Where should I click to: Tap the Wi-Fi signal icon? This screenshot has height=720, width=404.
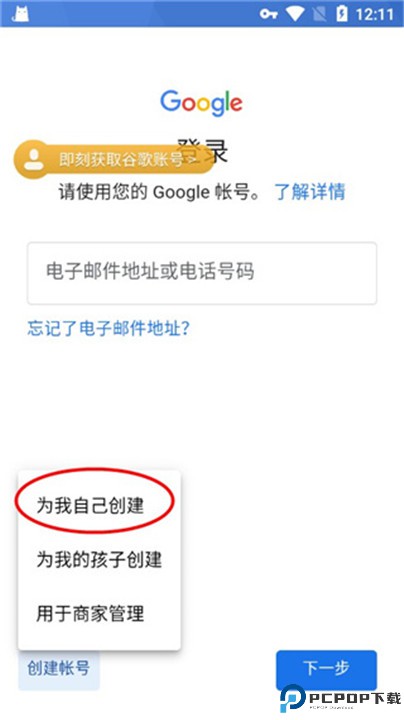pos(295,14)
